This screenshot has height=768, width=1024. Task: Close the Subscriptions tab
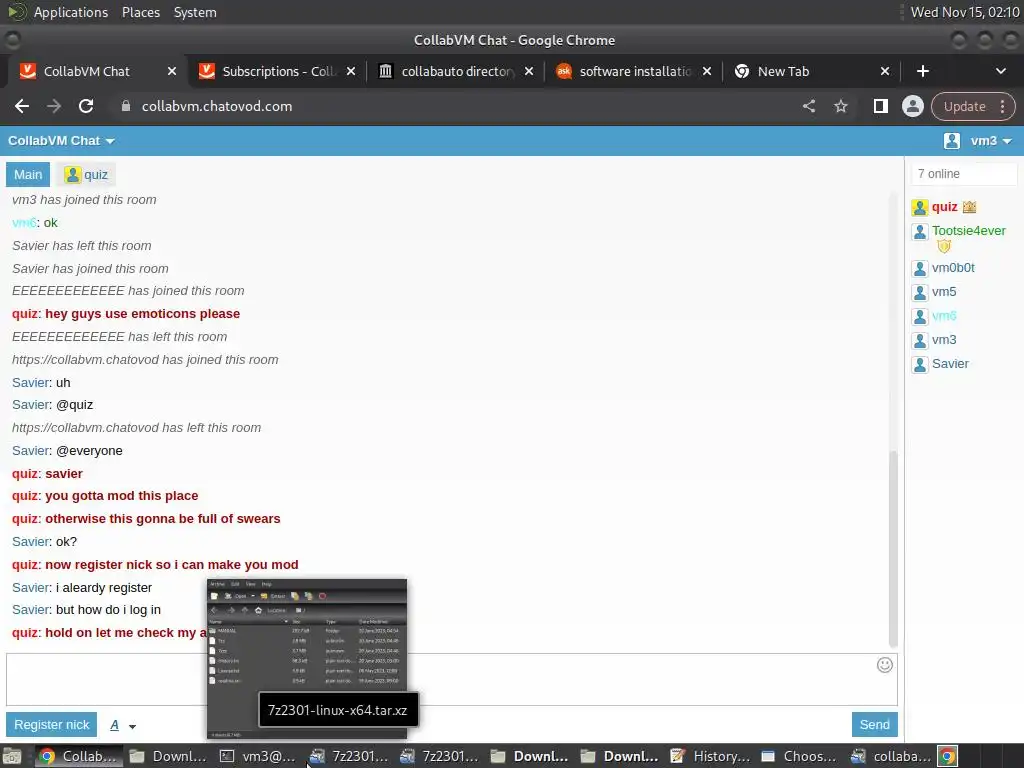coord(351,71)
